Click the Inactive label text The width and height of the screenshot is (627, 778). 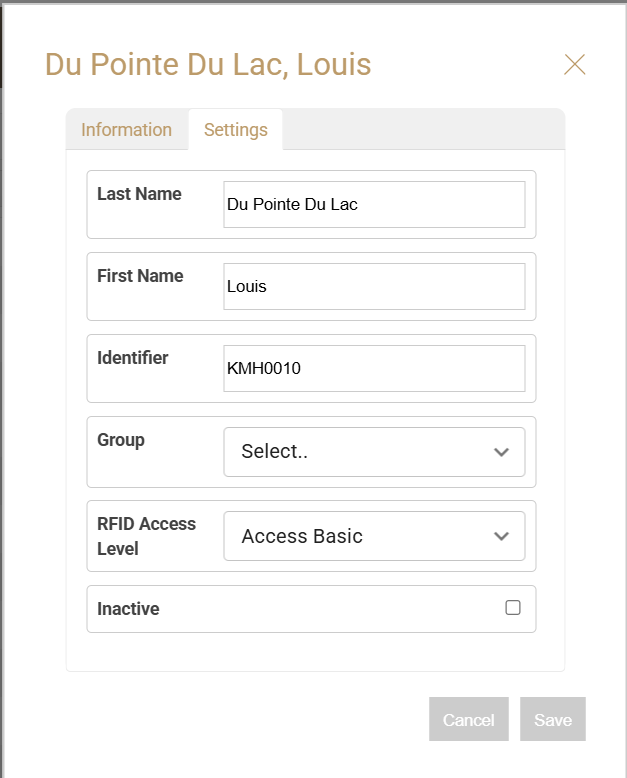click(128, 608)
